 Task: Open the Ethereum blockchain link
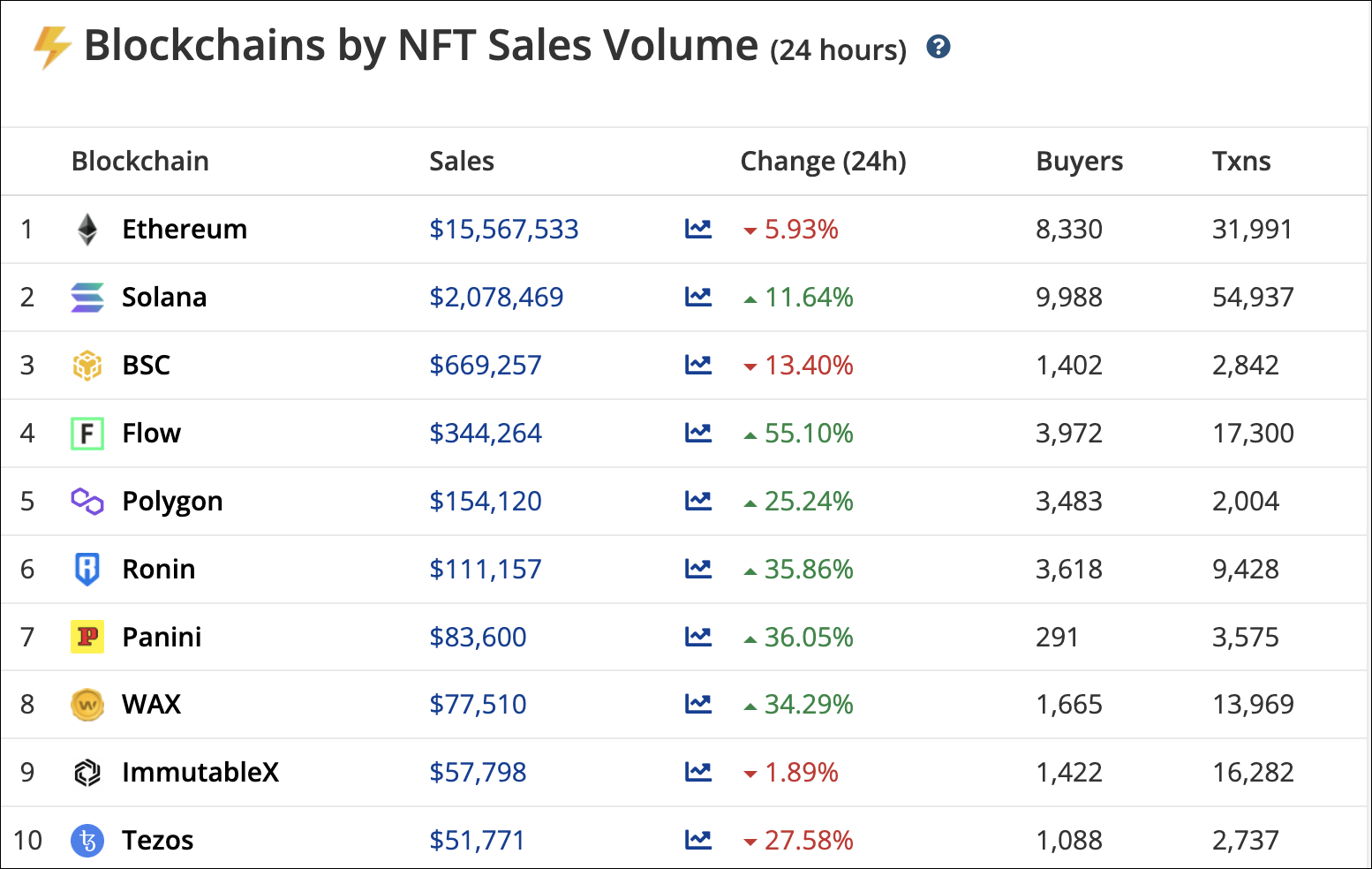pos(185,230)
